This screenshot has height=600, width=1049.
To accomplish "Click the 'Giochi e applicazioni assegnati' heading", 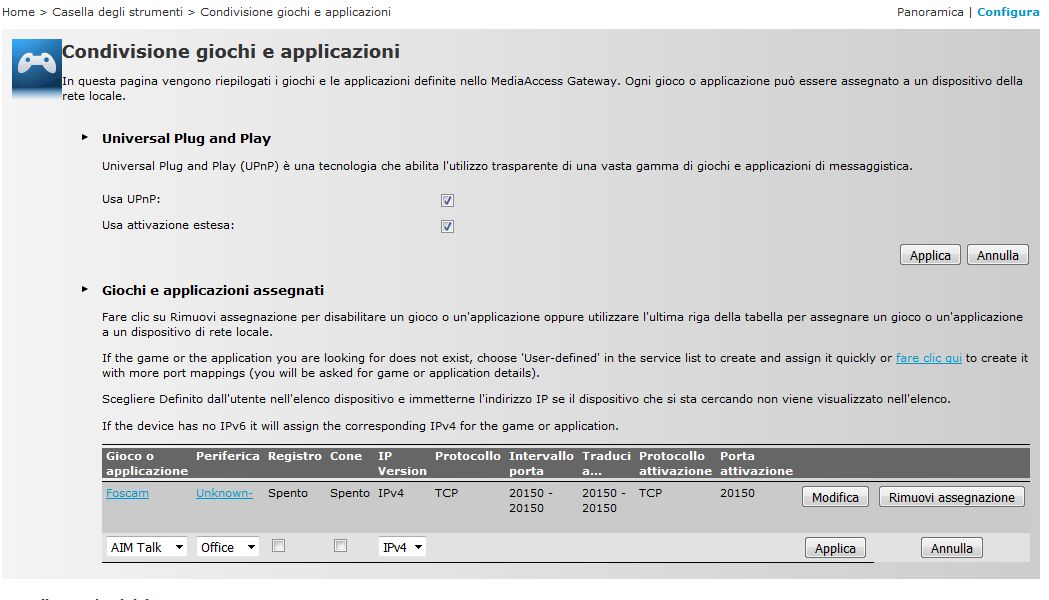I will pos(213,290).
